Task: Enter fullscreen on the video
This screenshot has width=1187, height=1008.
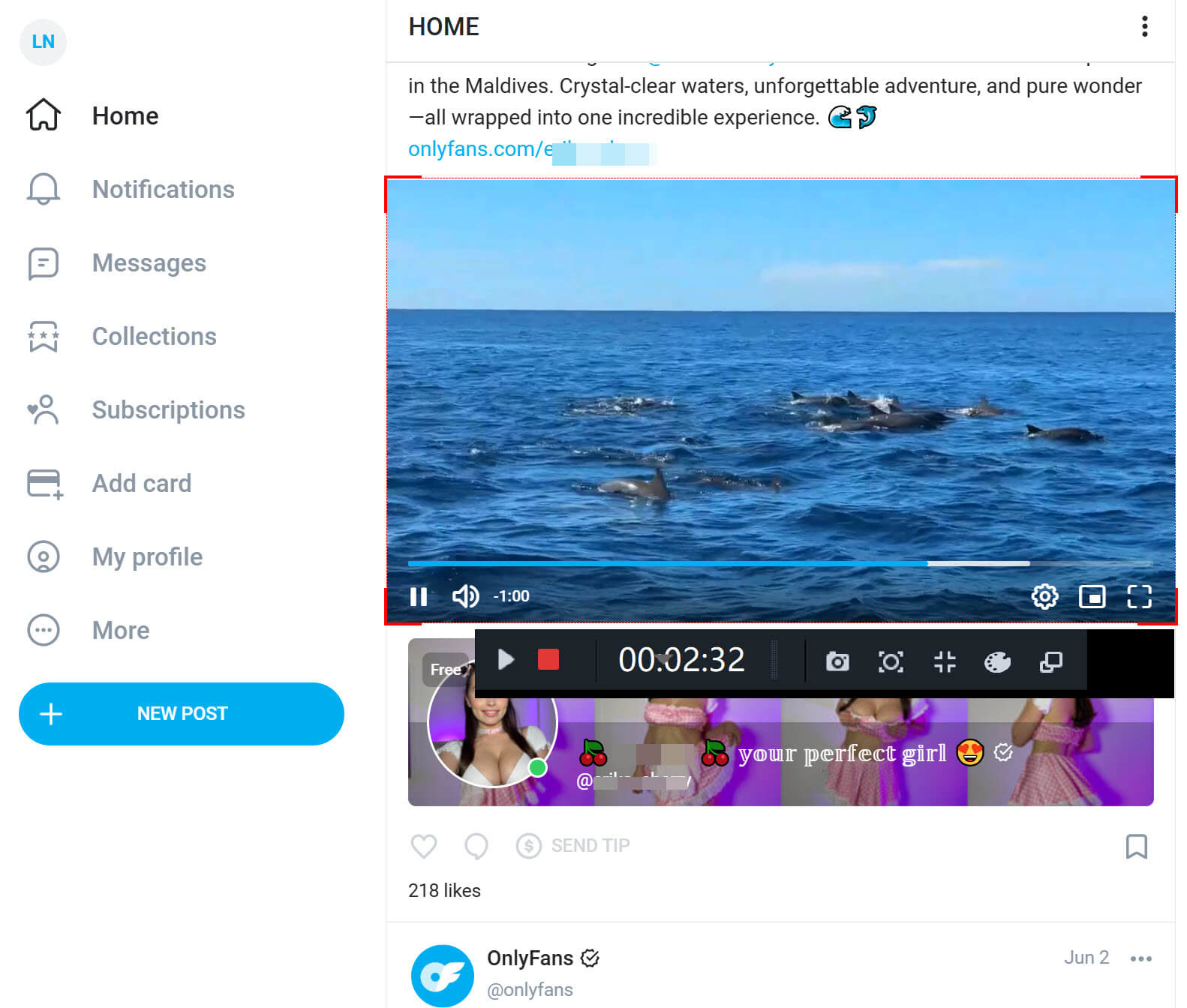Action: coord(1139,596)
